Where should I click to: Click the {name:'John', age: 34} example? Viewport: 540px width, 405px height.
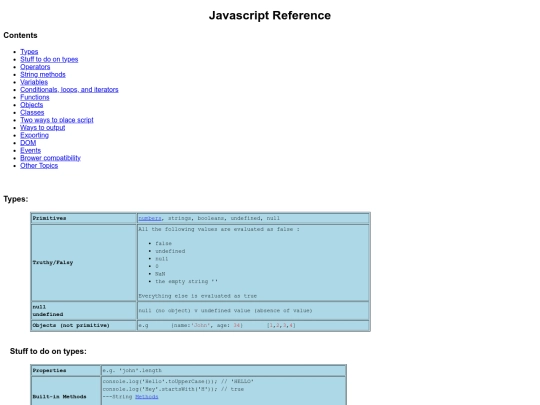click(x=207, y=325)
